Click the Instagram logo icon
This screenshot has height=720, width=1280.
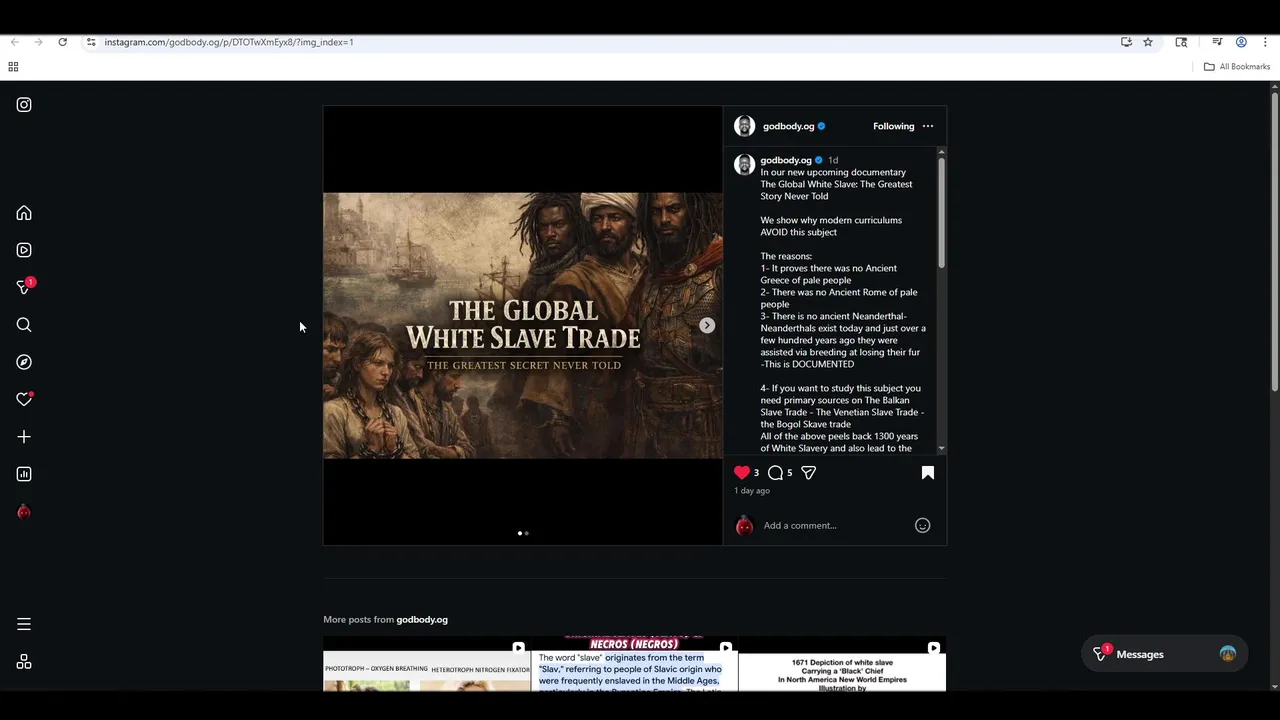tap(24, 105)
